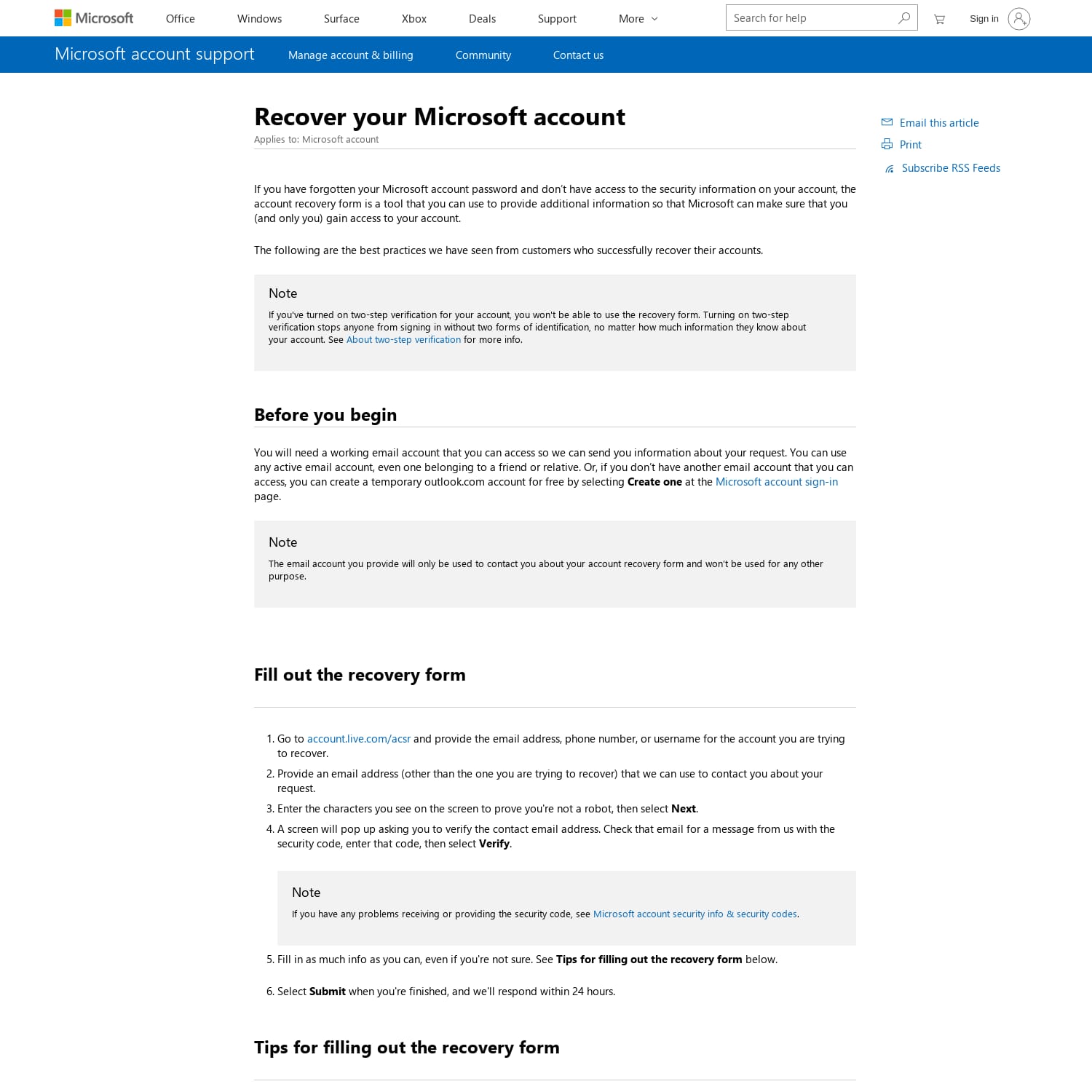Click the envelope icon beside Email this article
The image size is (1092, 1092).
point(887,122)
